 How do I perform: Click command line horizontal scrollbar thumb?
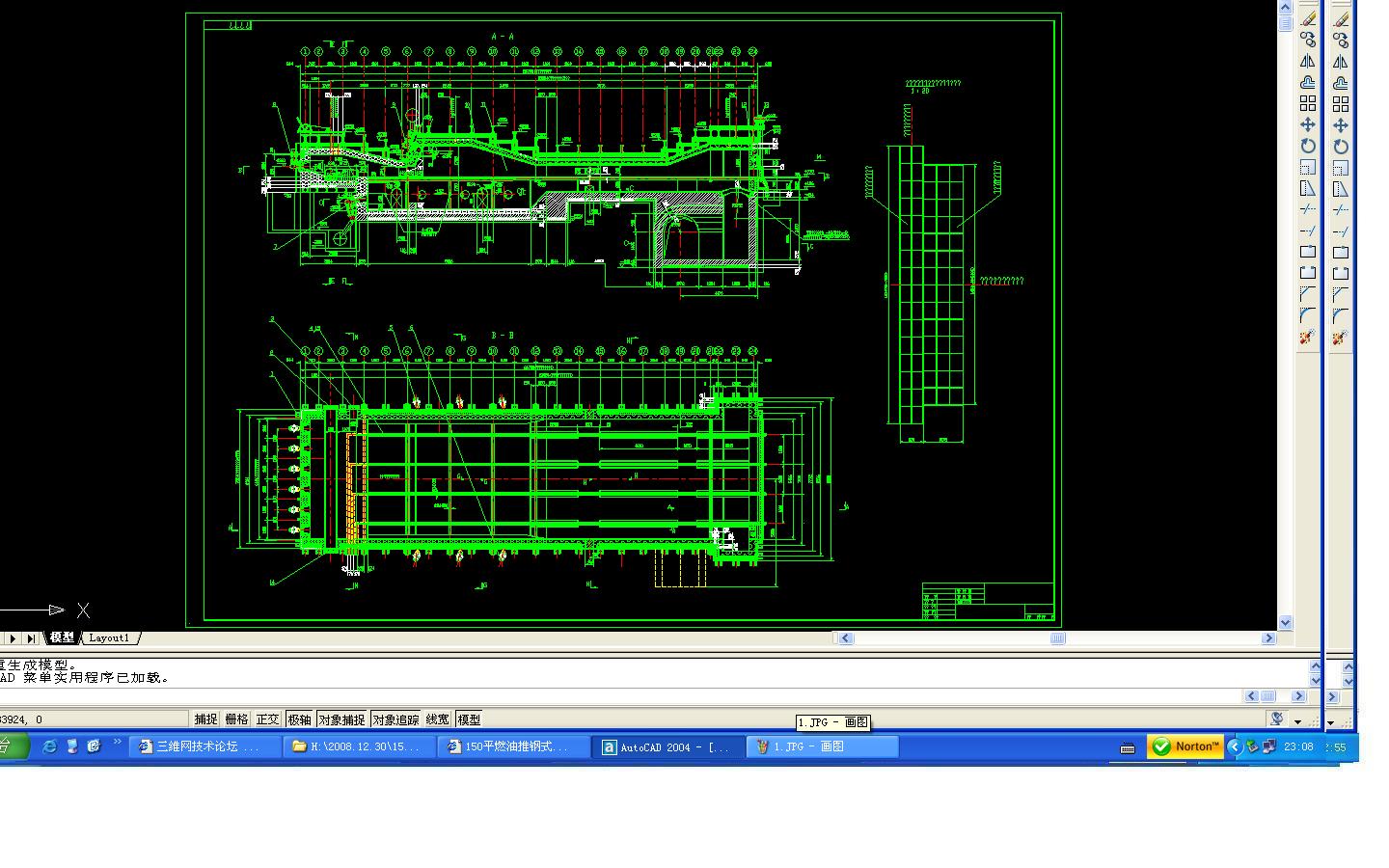click(x=1267, y=696)
